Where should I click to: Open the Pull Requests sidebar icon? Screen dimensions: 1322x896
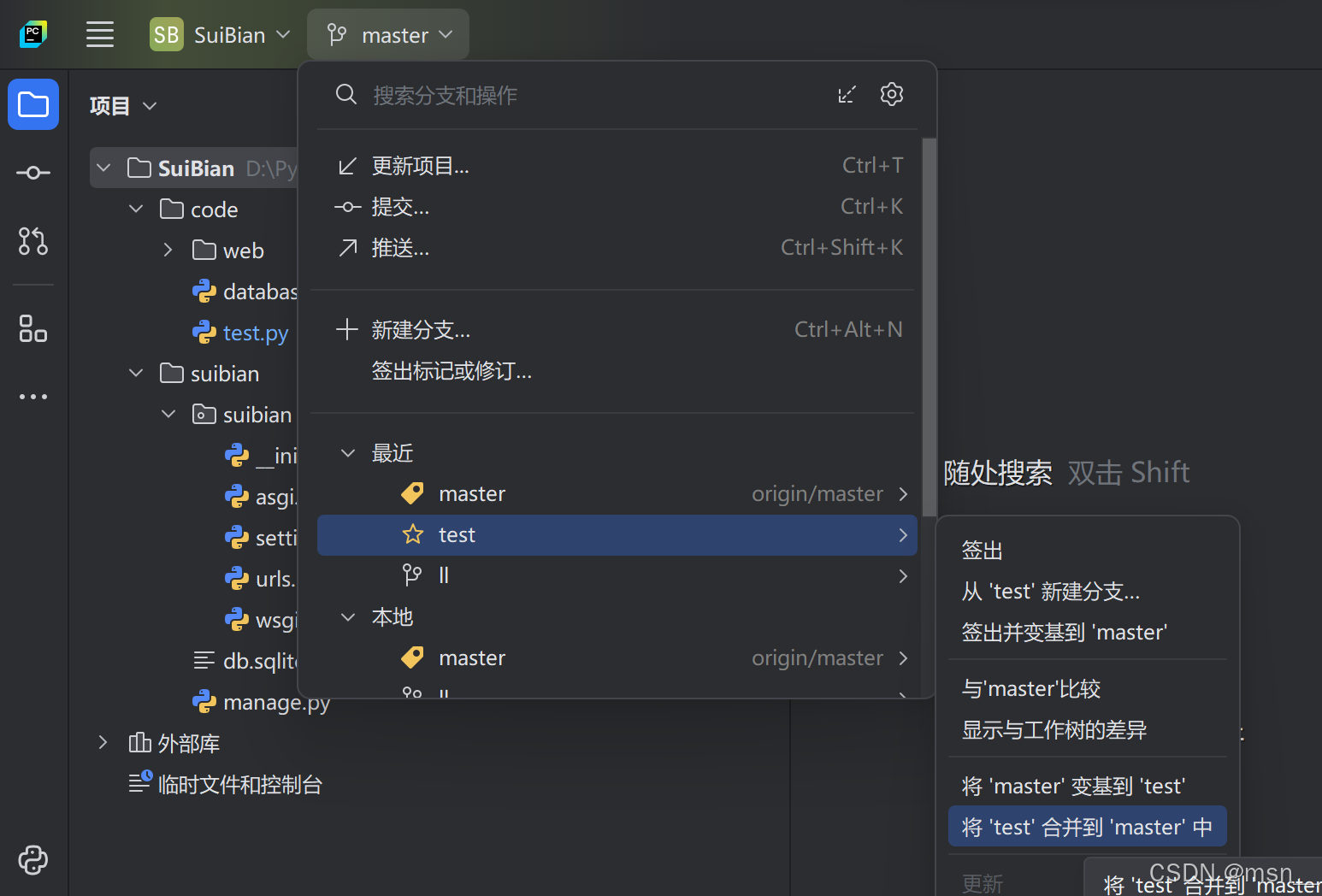[32, 242]
